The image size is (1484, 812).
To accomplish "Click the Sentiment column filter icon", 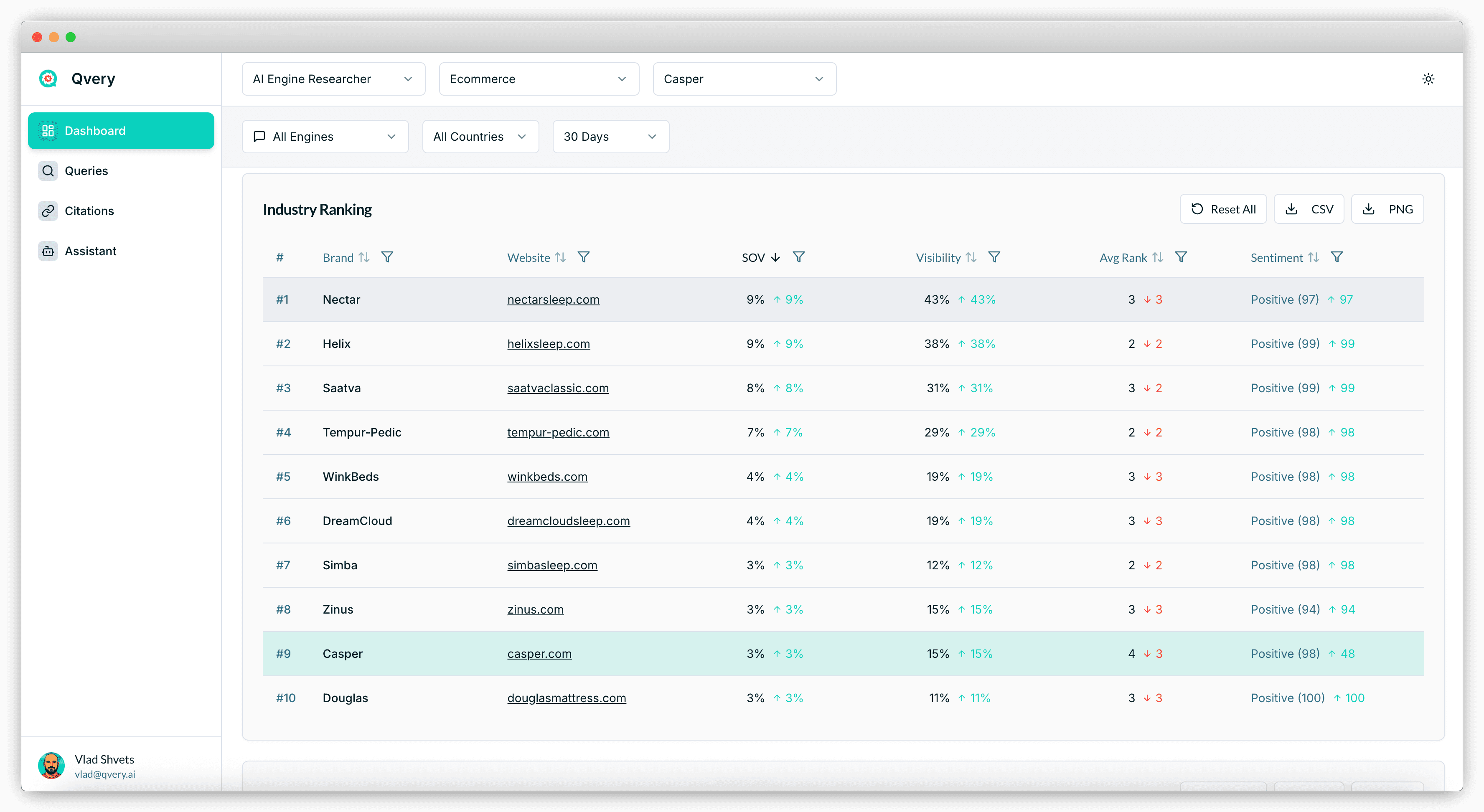I will click(x=1337, y=257).
